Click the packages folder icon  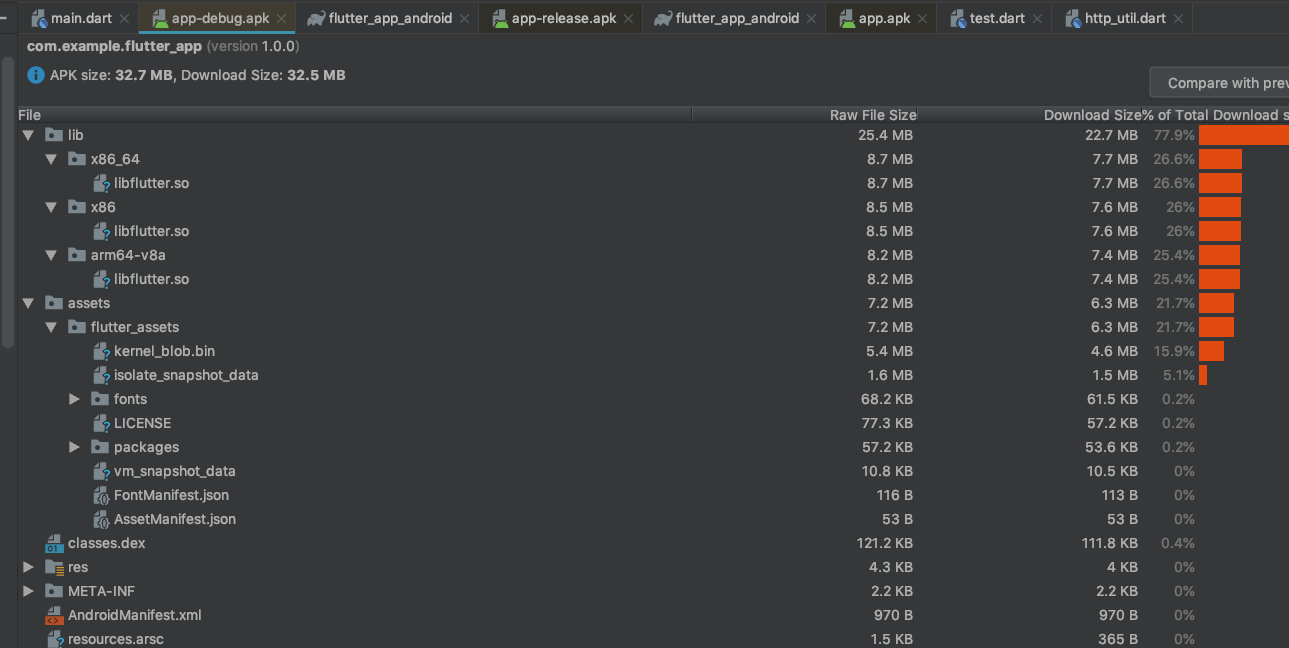click(x=100, y=447)
